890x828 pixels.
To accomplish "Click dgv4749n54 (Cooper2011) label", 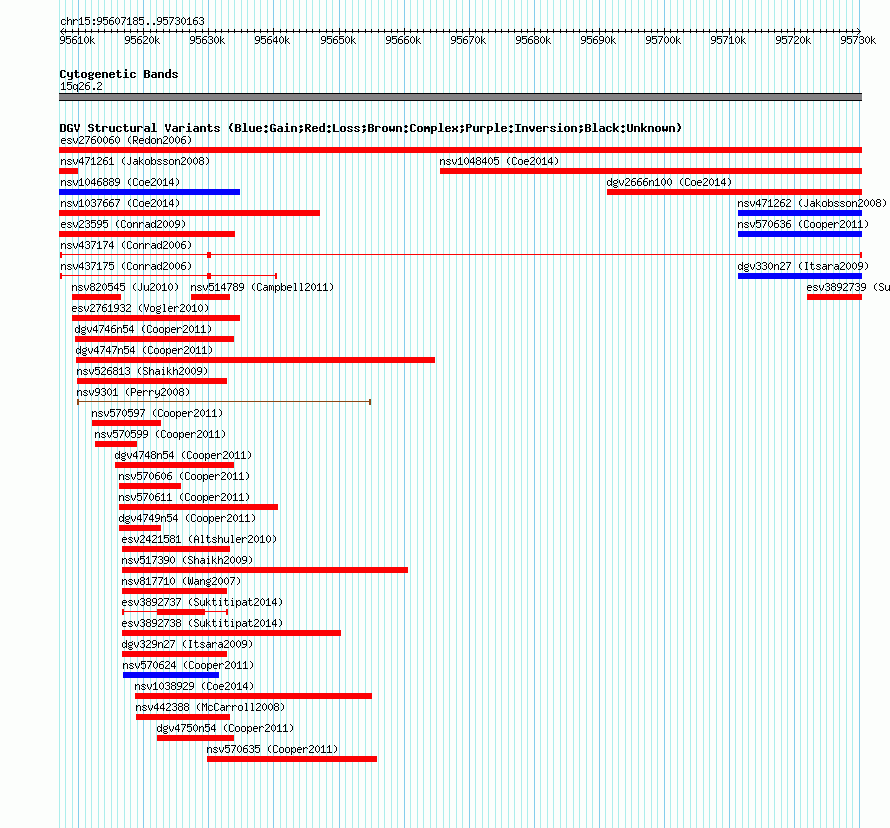I will pyautogui.click(x=187, y=518).
